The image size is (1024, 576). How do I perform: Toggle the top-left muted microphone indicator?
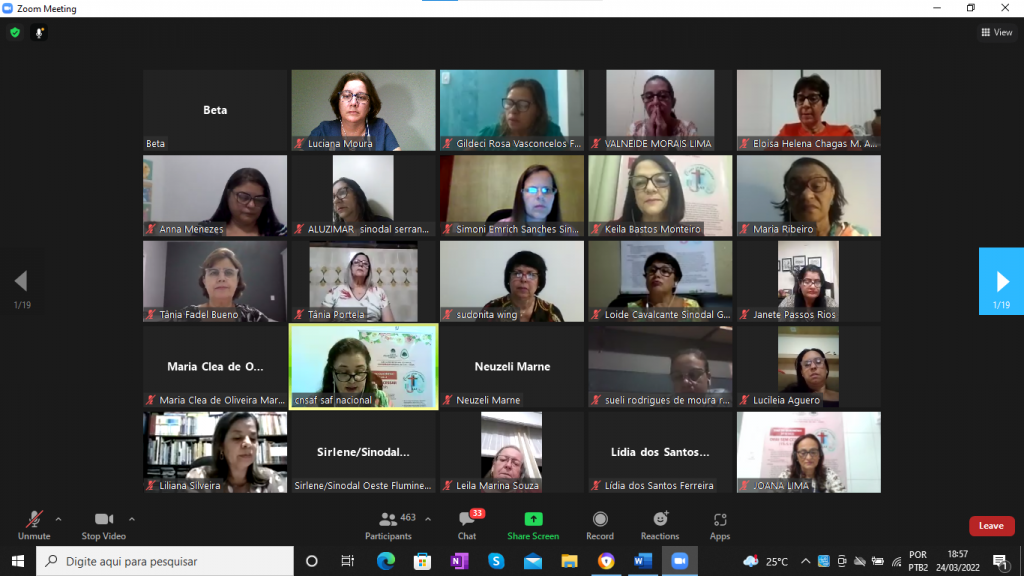40,33
